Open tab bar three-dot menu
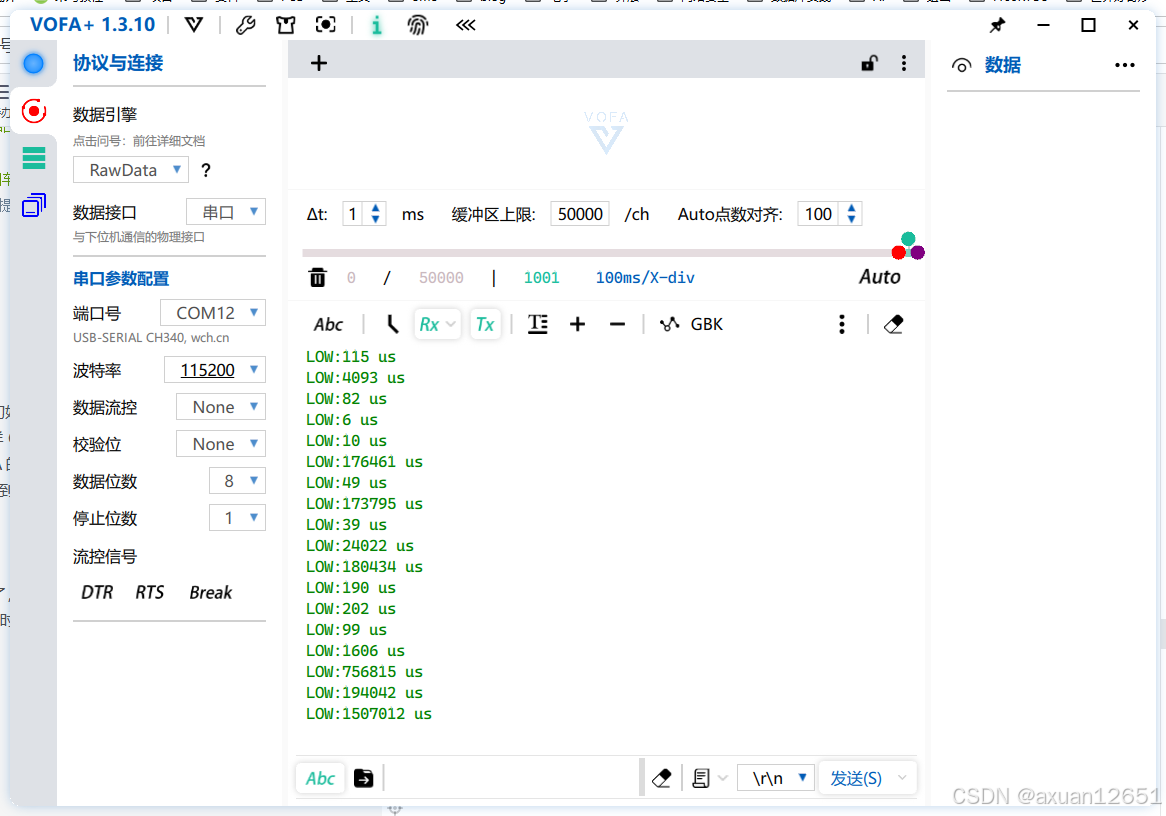 pos(904,63)
